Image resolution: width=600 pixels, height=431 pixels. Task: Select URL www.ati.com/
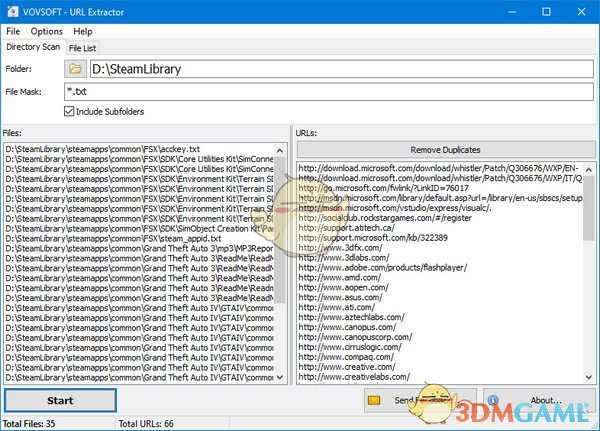click(440, 307)
